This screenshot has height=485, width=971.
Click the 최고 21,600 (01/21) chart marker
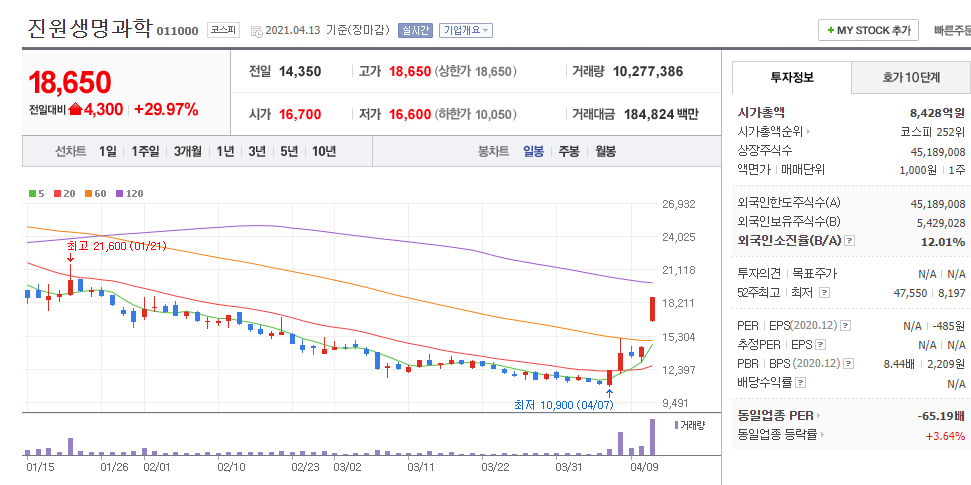[116, 246]
